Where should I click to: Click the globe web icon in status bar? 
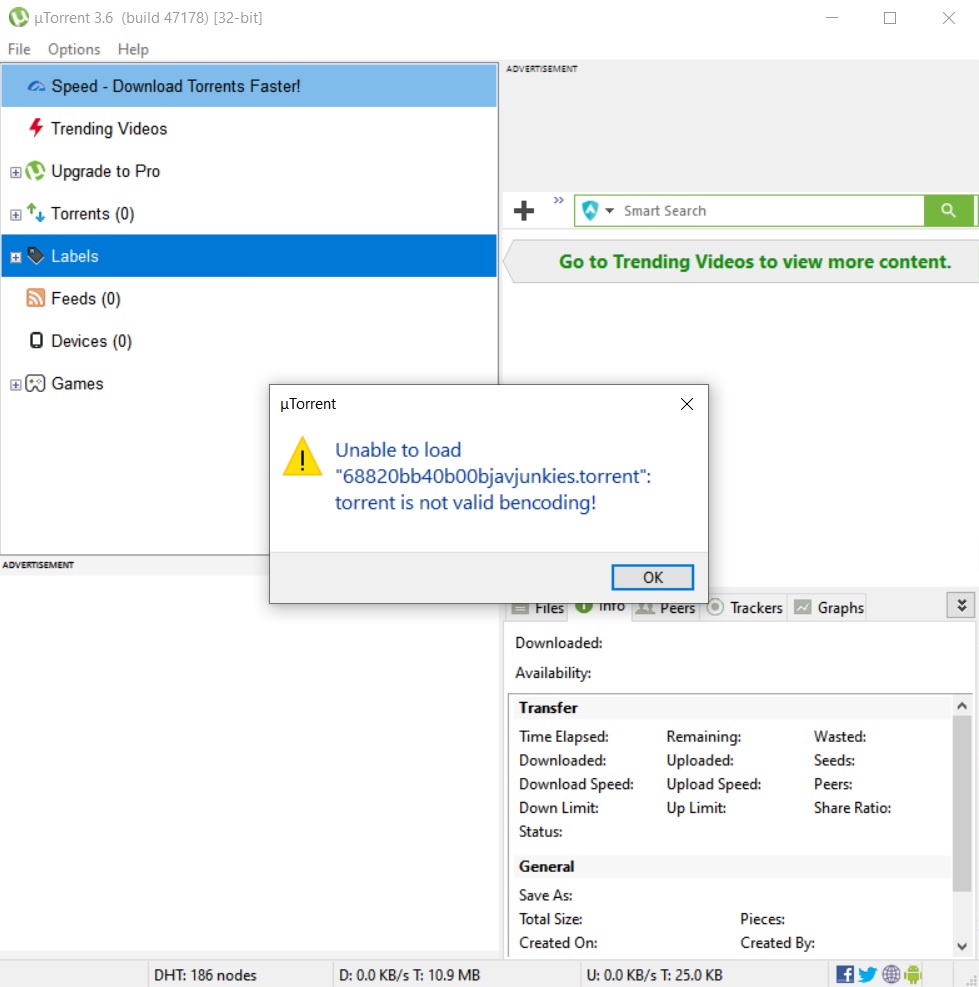tap(891, 974)
